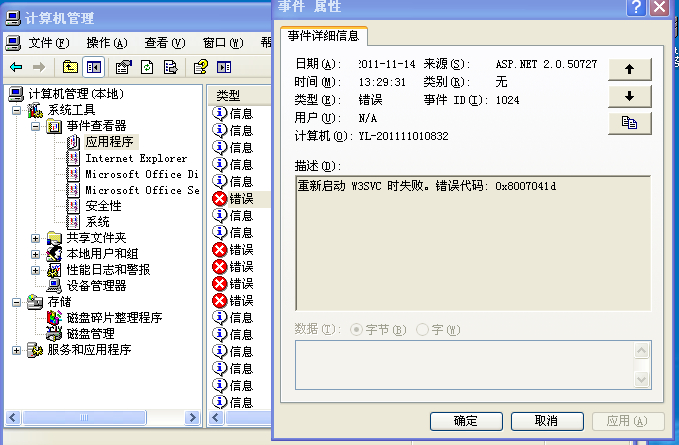
Task: Expand the 共享文件夹 tree node
Action: (x=36, y=238)
